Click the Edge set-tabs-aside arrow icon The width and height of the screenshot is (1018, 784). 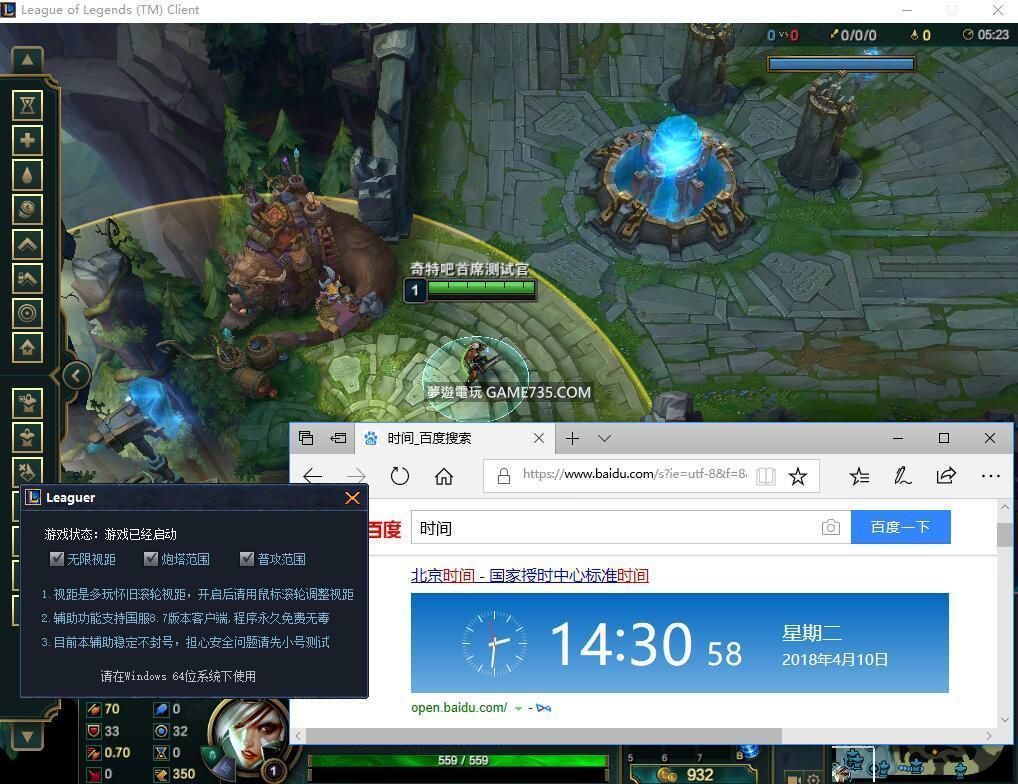pyautogui.click(x=338, y=438)
